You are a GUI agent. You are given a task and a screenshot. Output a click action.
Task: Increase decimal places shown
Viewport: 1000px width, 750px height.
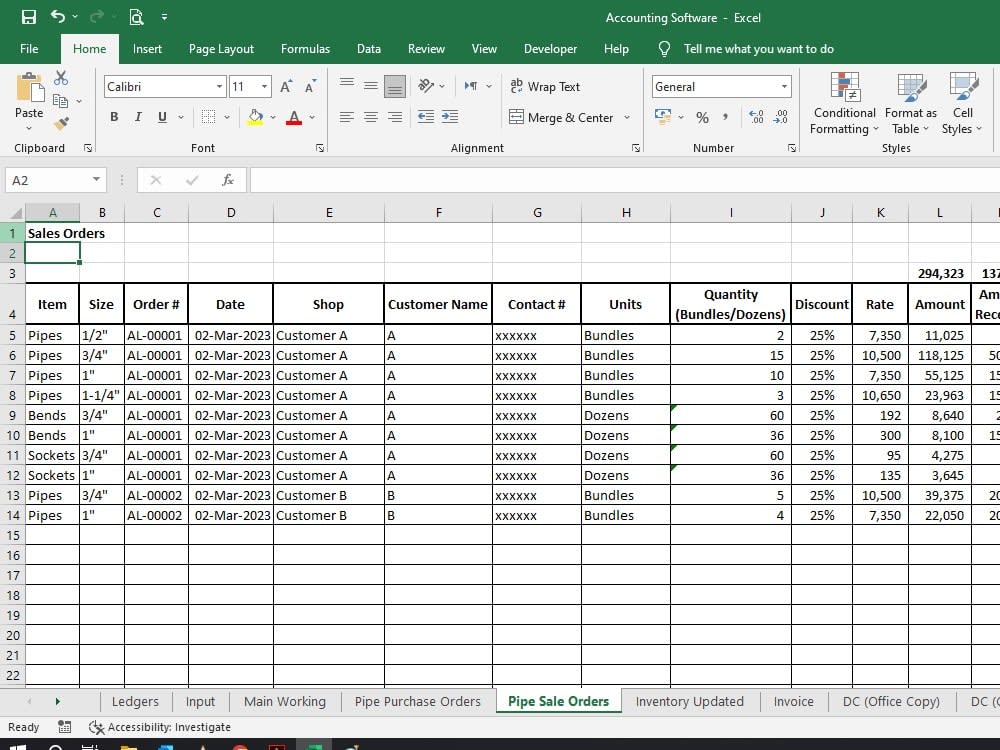point(759,117)
